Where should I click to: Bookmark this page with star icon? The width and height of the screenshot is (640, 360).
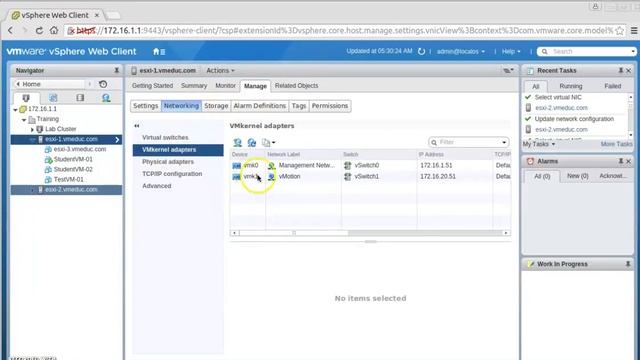tap(620, 31)
